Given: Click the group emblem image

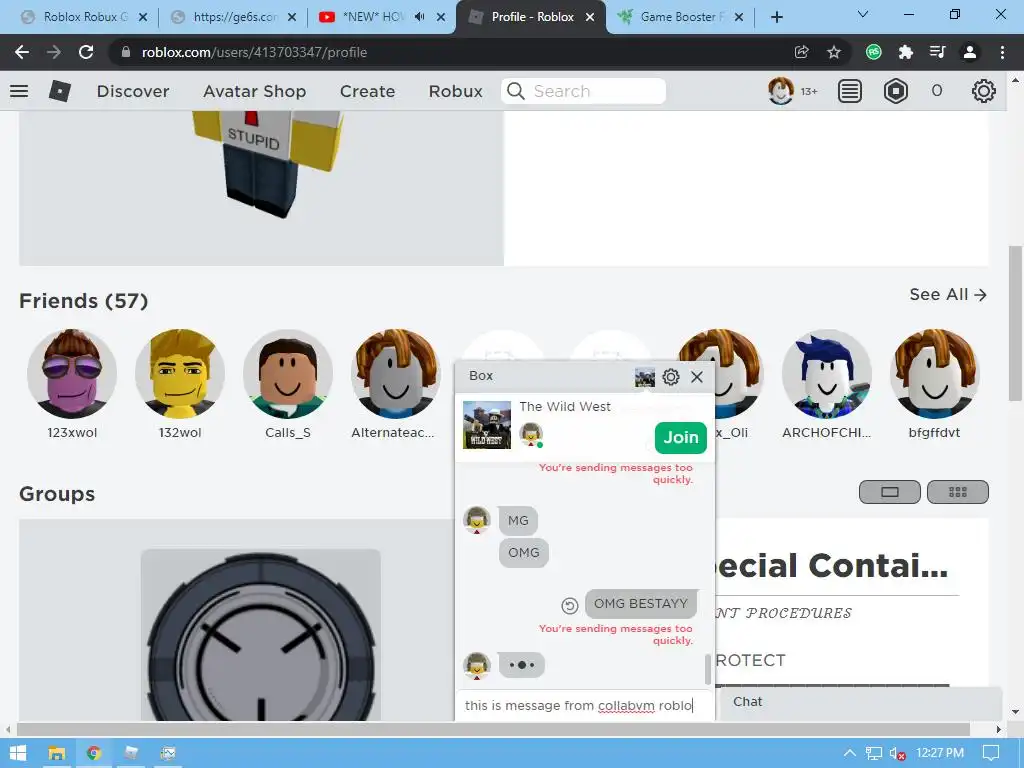Looking at the screenshot, I should (x=261, y=635).
